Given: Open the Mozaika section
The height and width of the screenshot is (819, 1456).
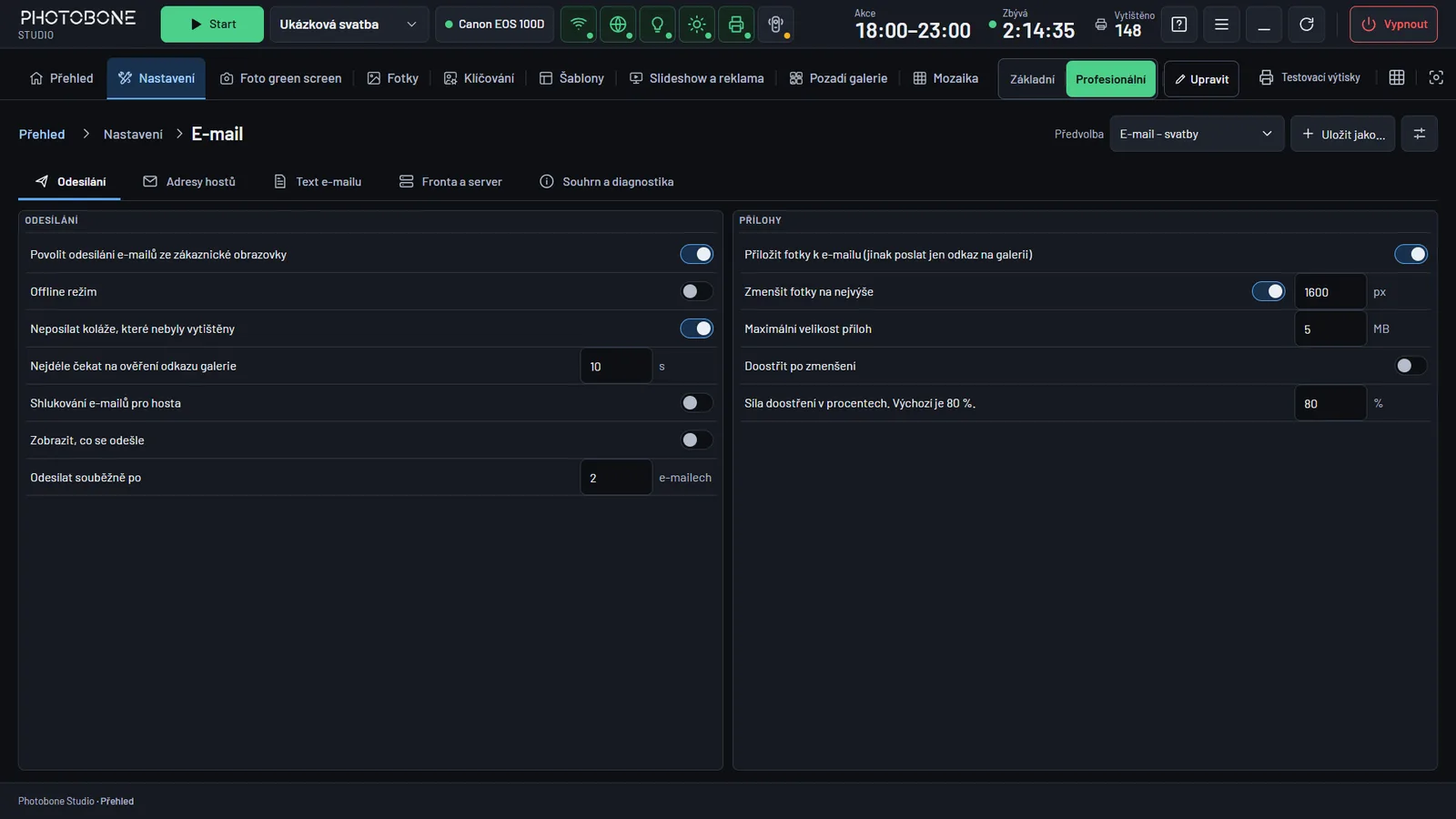Looking at the screenshot, I should coord(945,78).
